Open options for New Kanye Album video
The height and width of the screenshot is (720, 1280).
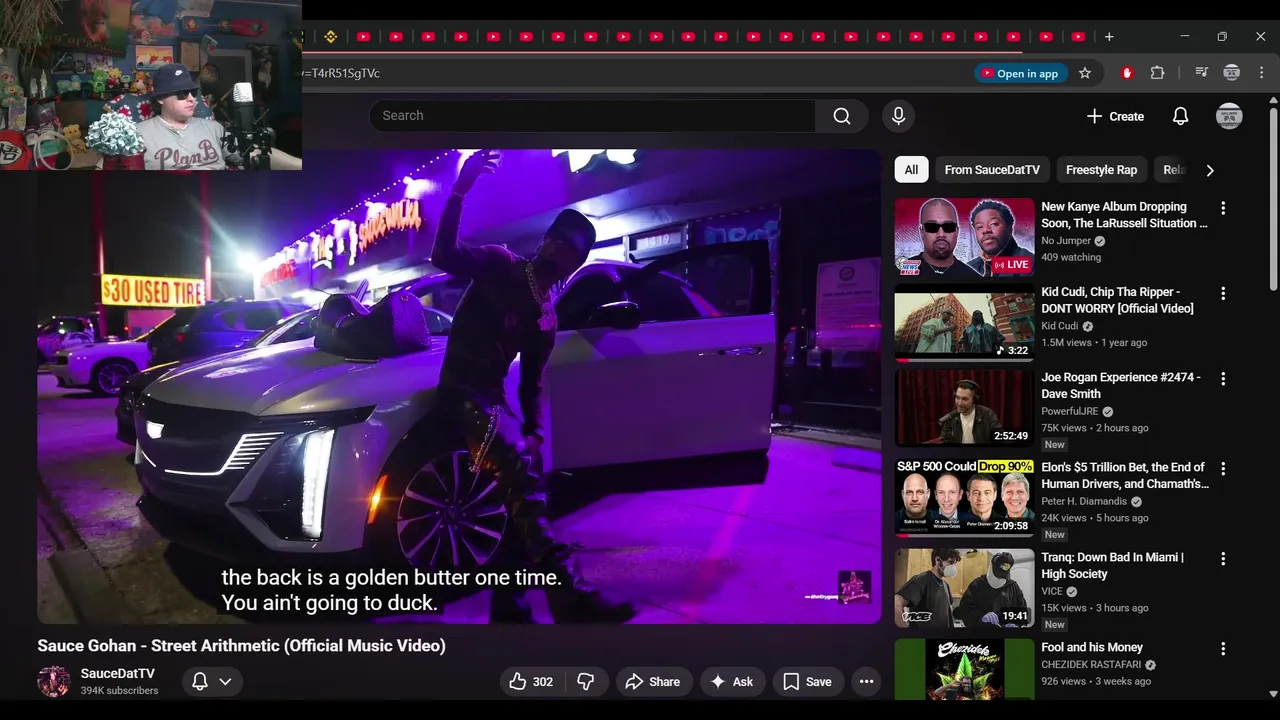1223,209
